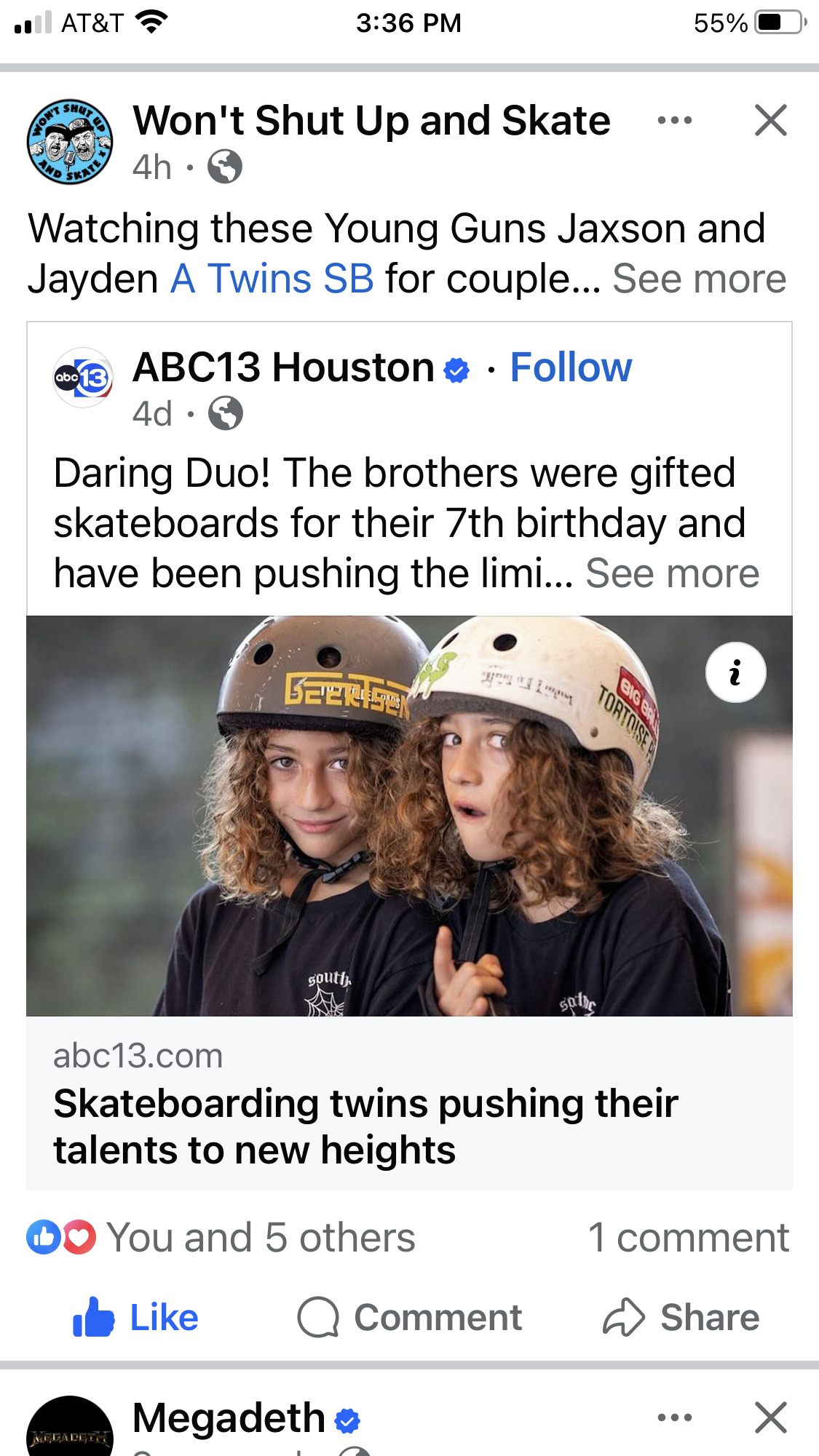Screen dimensions: 819x1456
Task: Open the A Twins SB tagged page
Action: pyautogui.click(x=272, y=279)
